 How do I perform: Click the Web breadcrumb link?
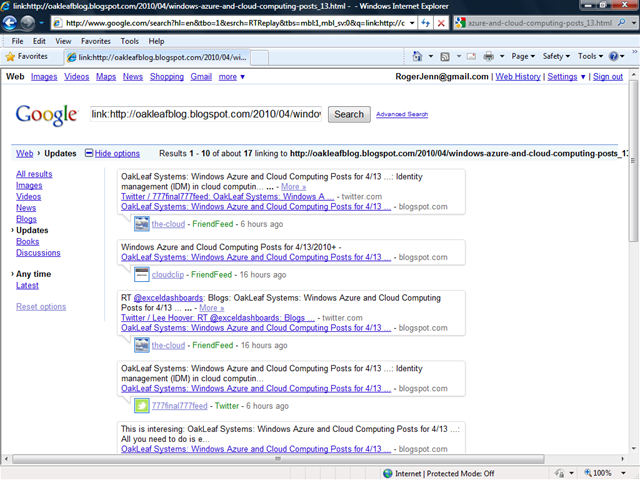24,153
